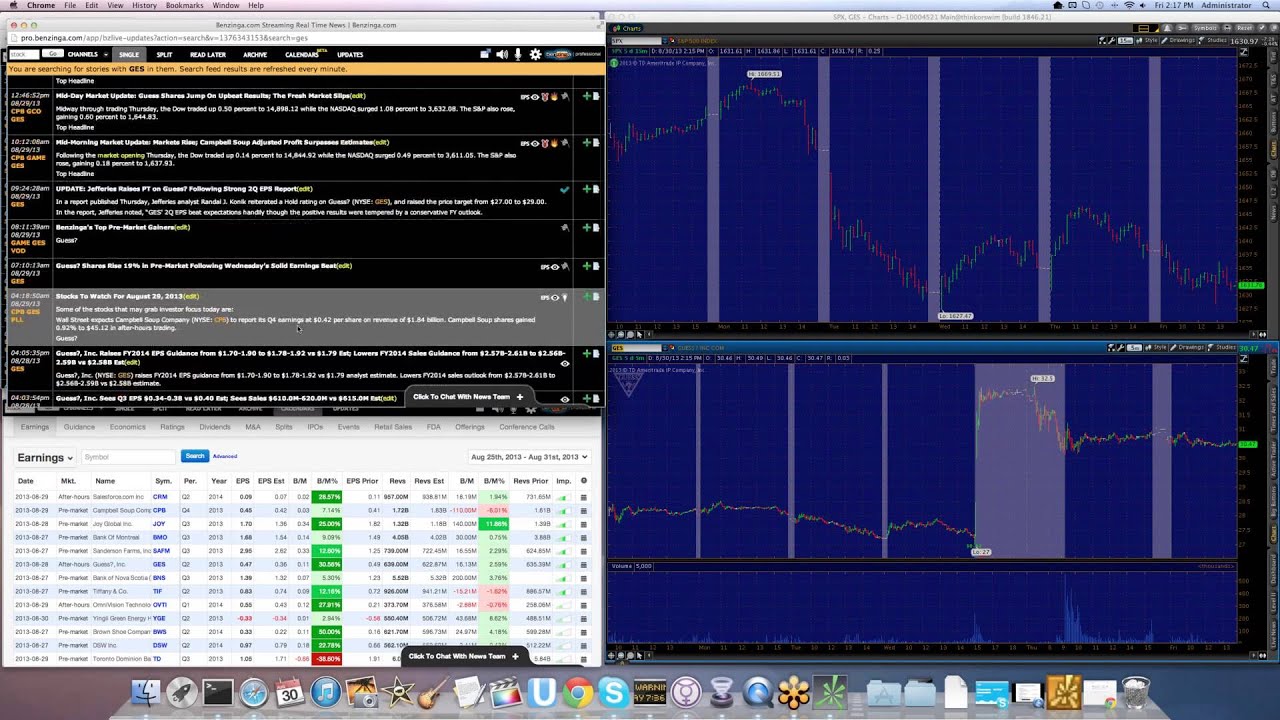Toggle eye icon on Stocks To Watch story
1280x720 pixels.
pyautogui.click(x=555, y=297)
